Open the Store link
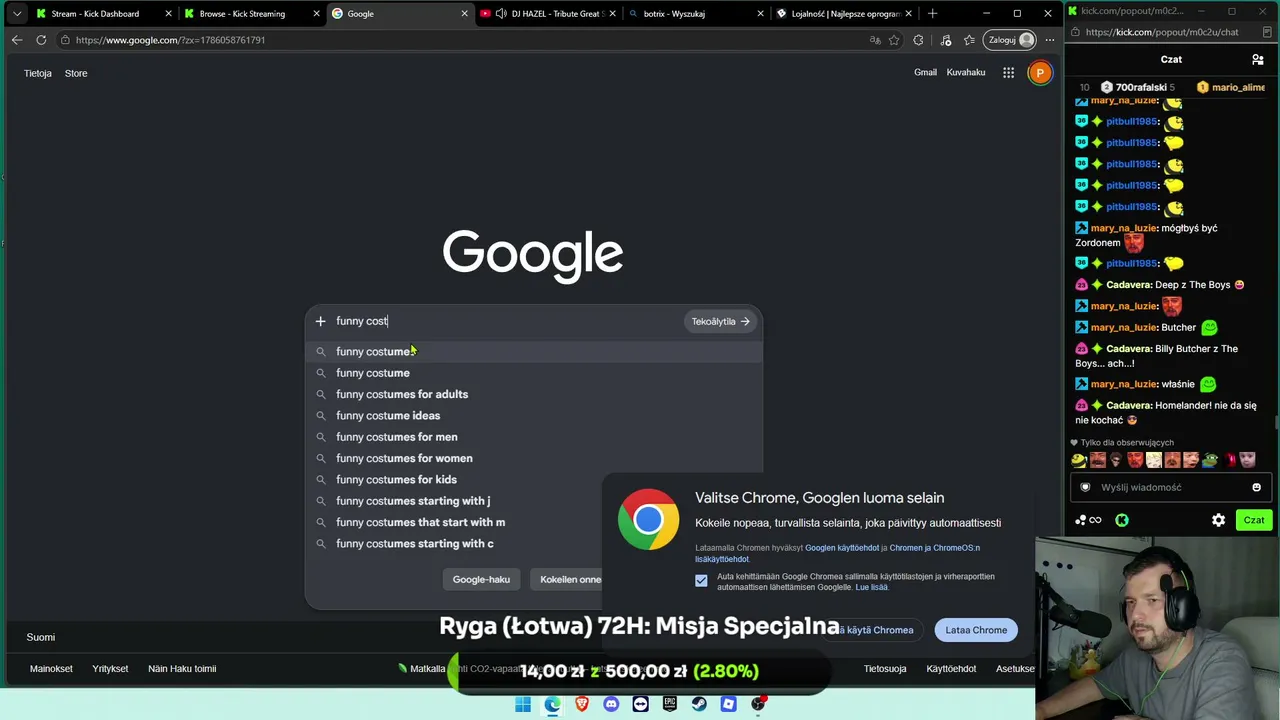 click(76, 73)
